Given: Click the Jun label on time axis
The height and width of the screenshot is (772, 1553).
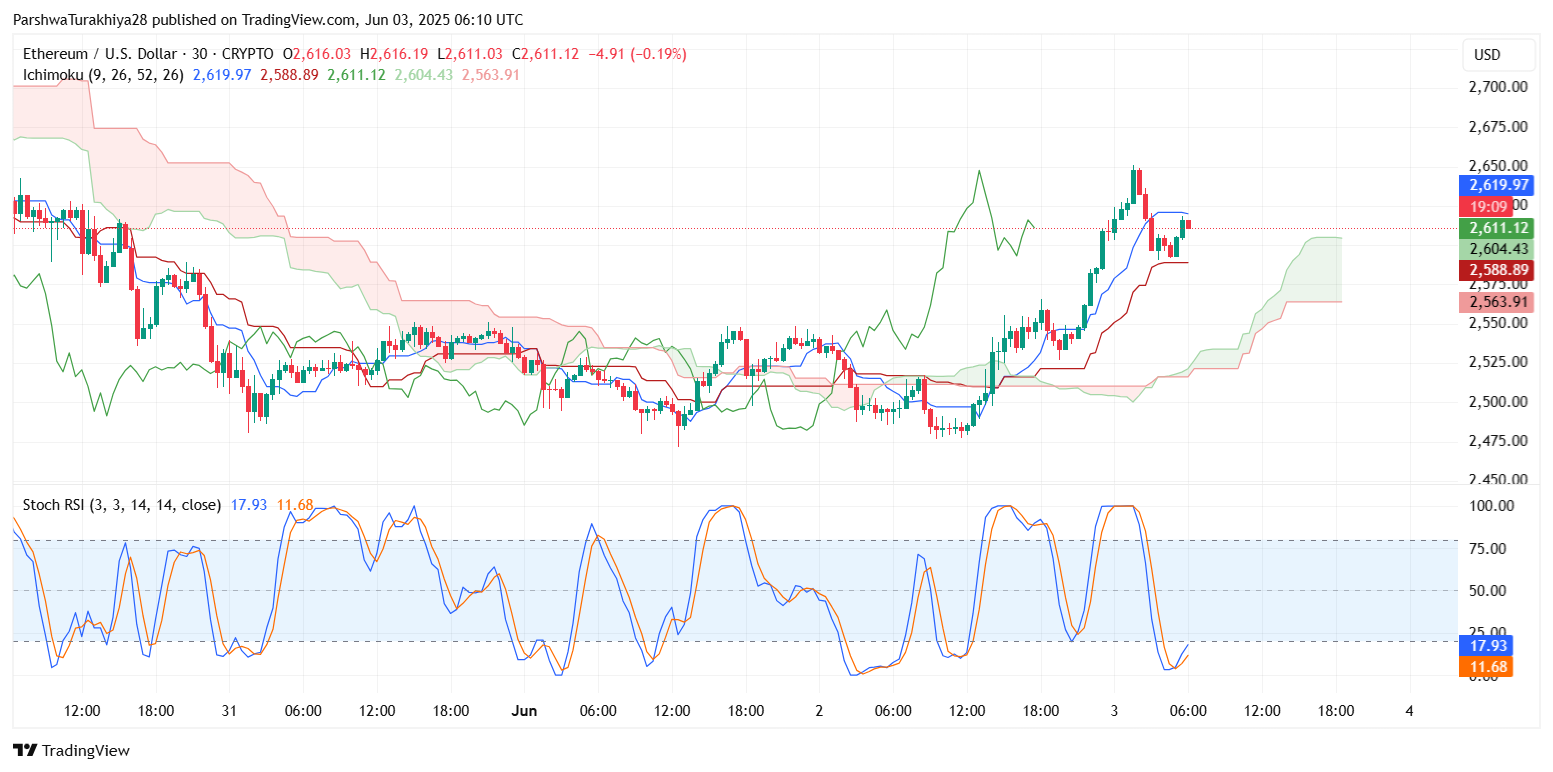Looking at the screenshot, I should coord(524,711).
